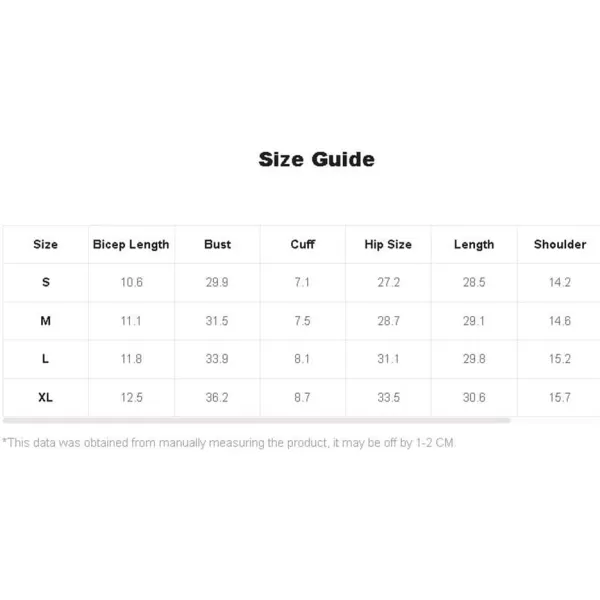Select the XL size row label
The height and width of the screenshot is (600, 600).
46,397
